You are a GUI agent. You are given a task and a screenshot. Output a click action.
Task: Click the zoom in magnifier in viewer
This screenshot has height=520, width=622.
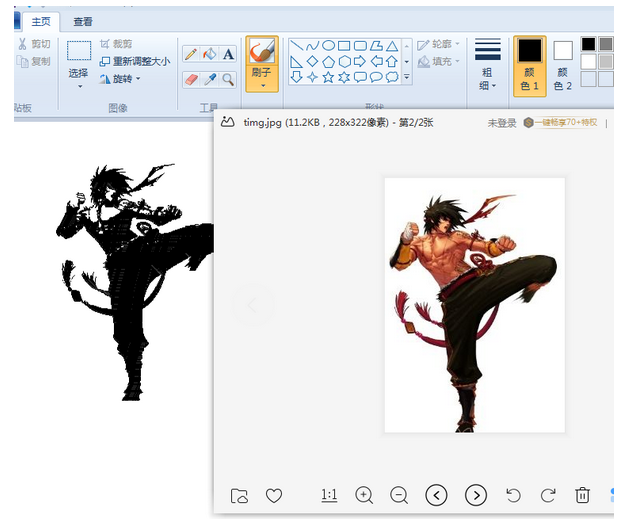click(364, 495)
